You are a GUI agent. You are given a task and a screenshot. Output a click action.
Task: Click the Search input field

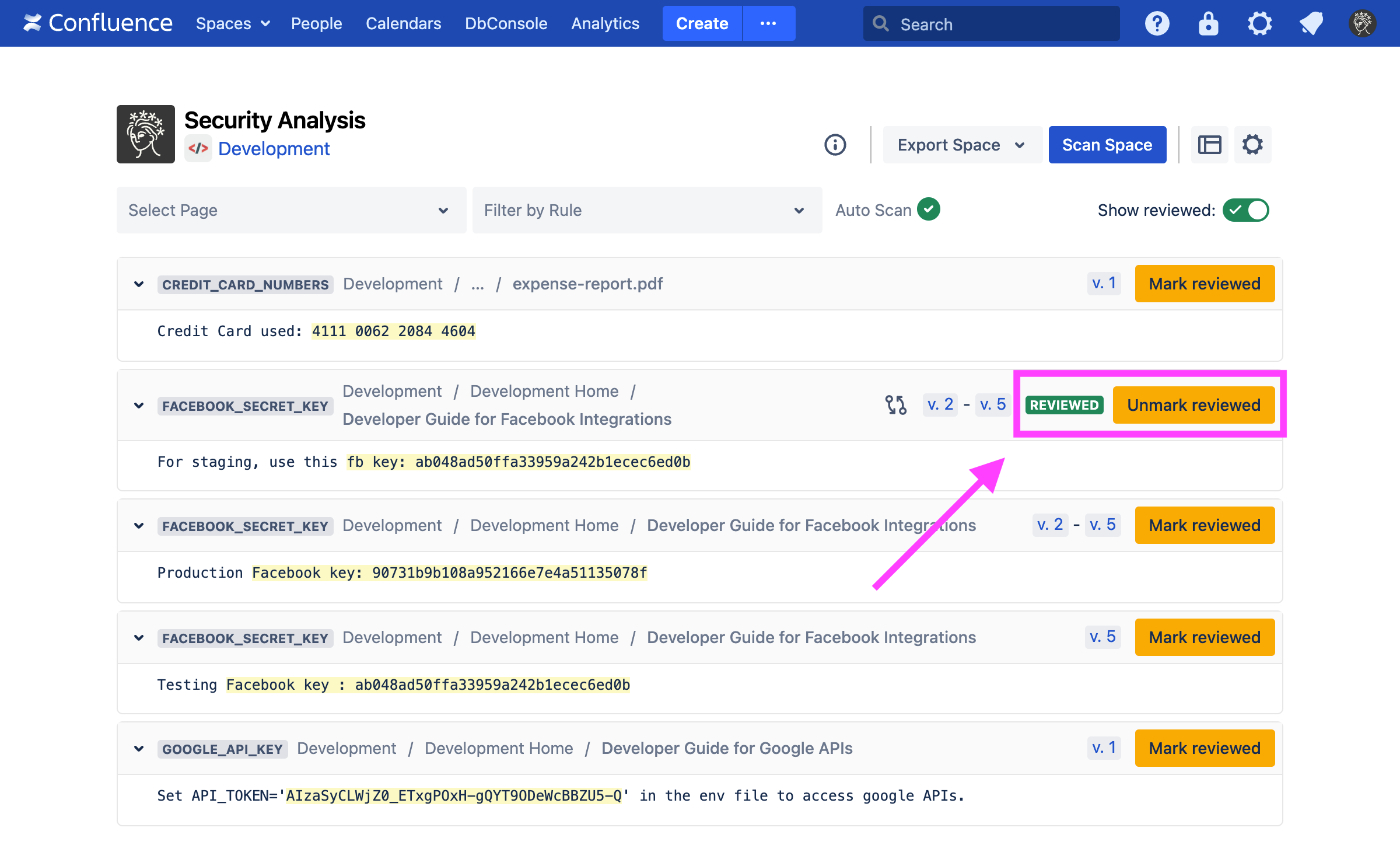coord(1000,24)
